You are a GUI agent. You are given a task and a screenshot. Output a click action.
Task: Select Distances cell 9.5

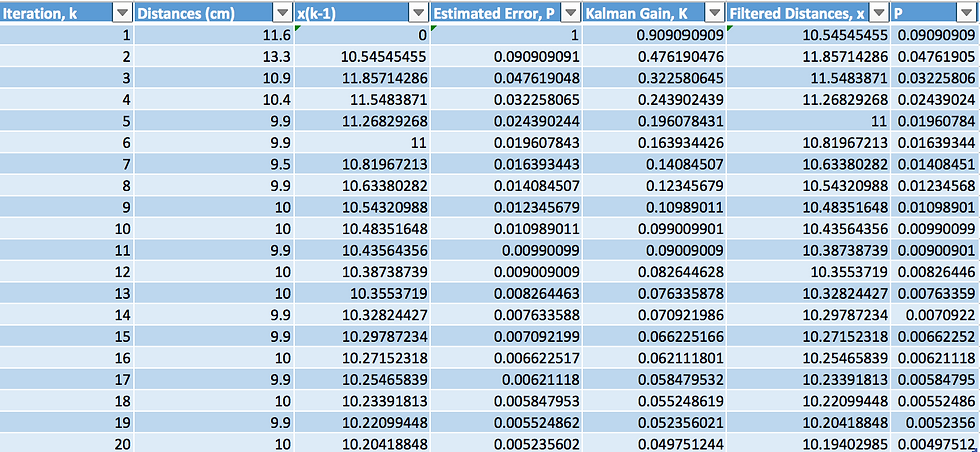[214, 164]
